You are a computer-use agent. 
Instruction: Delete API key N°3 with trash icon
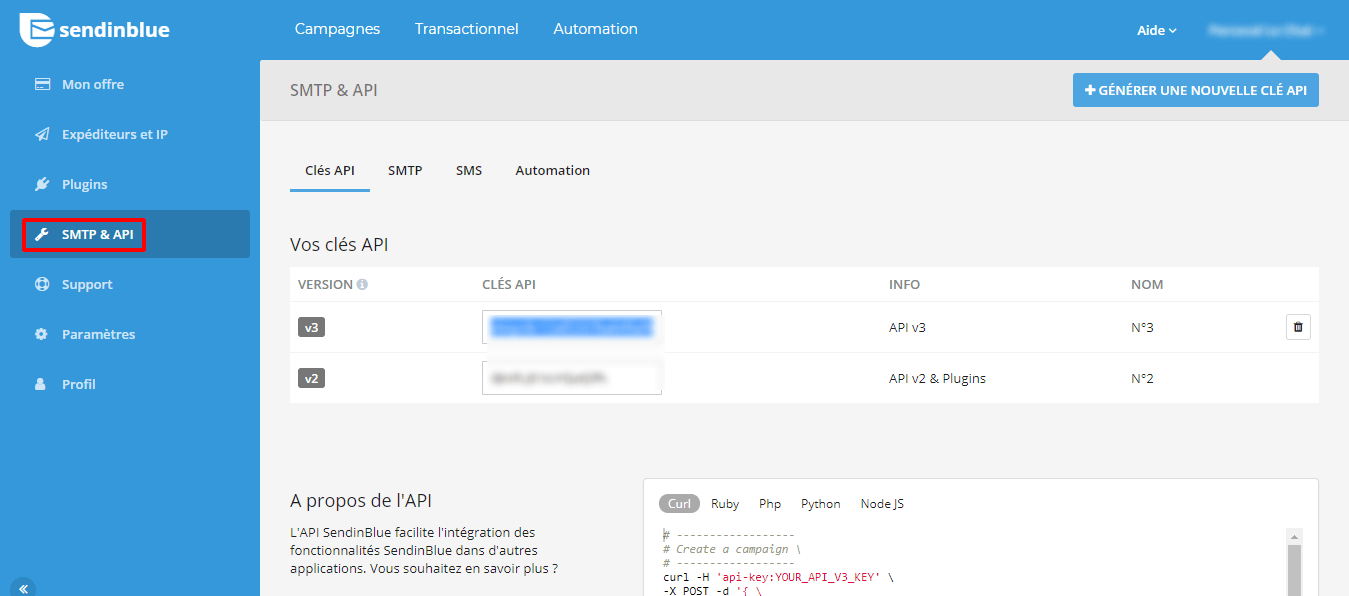(x=1298, y=327)
